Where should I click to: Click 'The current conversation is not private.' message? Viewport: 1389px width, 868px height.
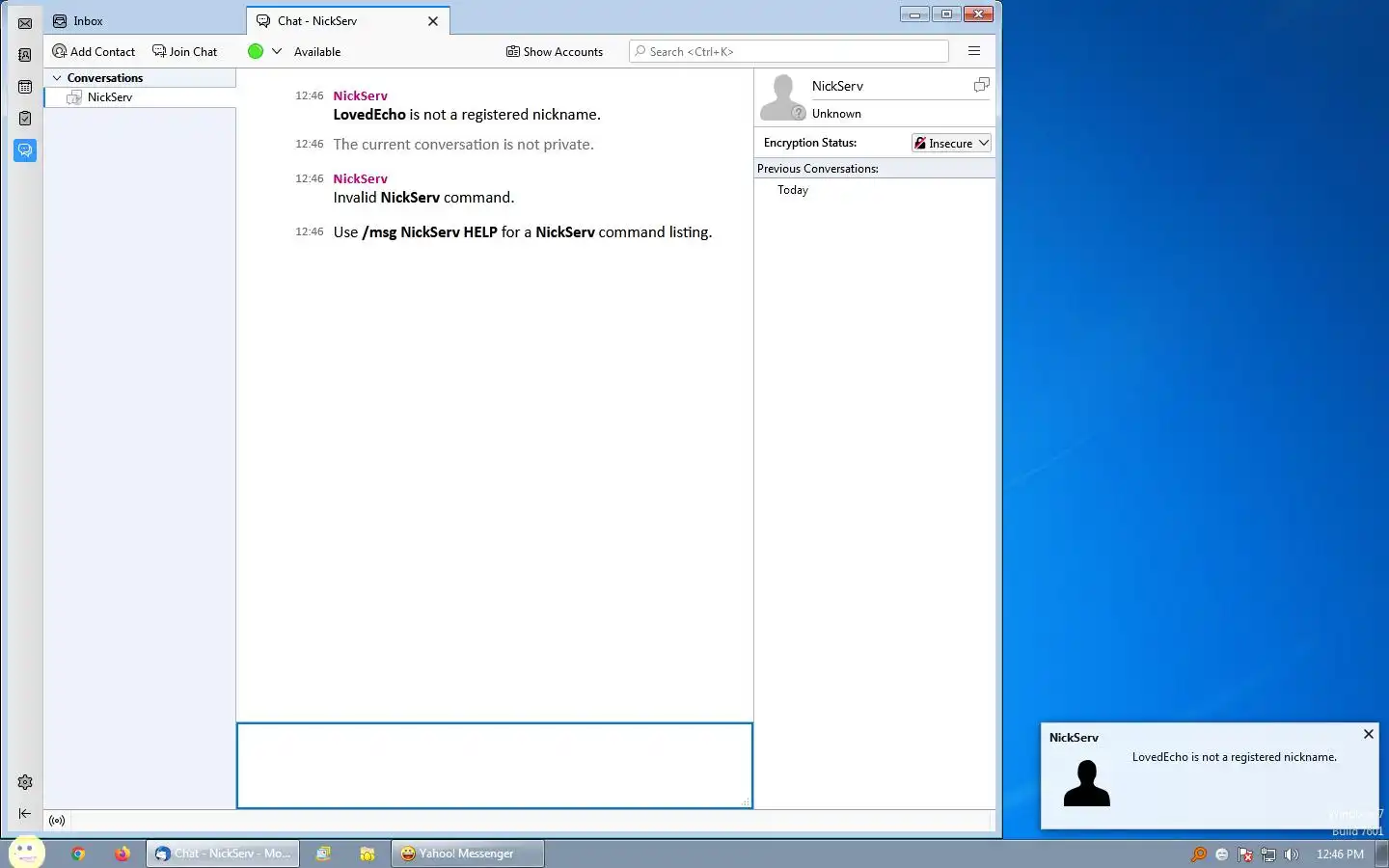464,145
